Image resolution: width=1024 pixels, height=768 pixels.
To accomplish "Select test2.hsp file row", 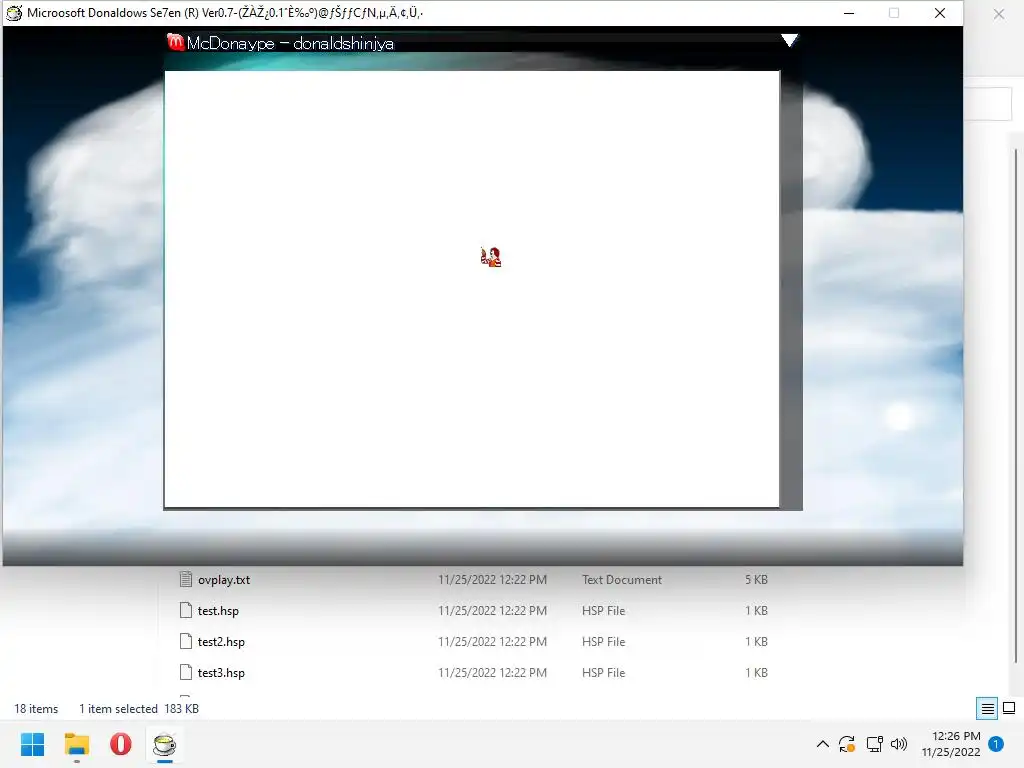I will [x=473, y=641].
